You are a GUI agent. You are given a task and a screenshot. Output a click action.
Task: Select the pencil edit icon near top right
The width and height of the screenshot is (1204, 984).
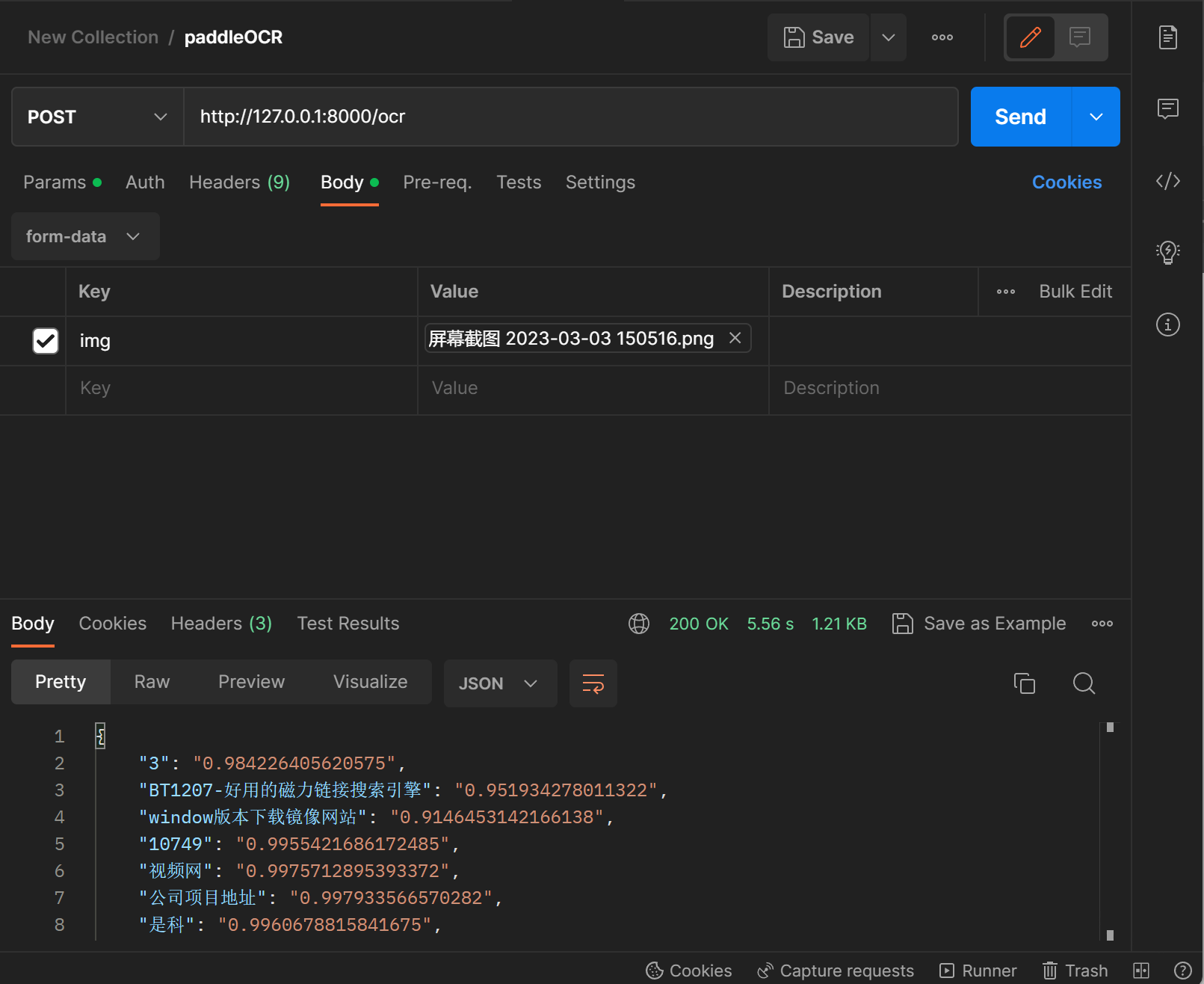(1030, 37)
